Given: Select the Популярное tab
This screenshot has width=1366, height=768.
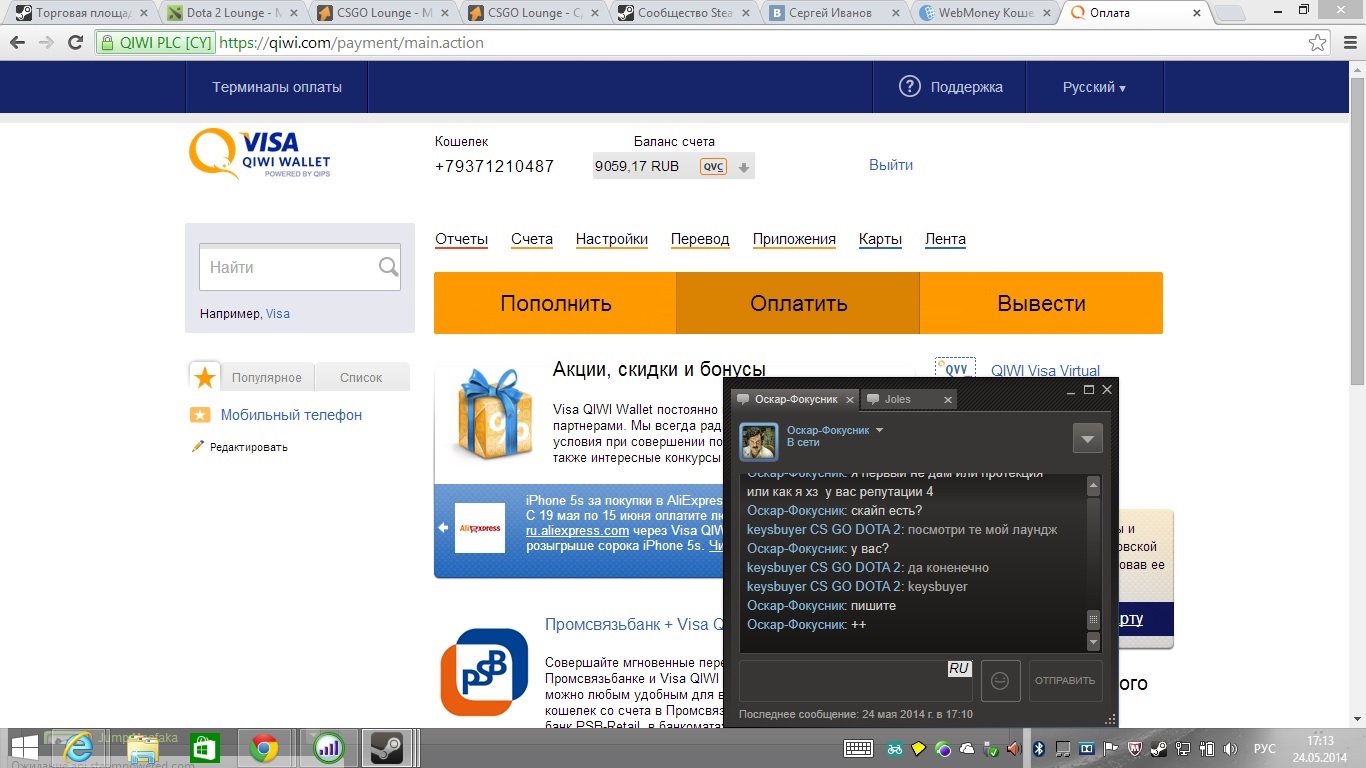Looking at the screenshot, I should (x=267, y=377).
